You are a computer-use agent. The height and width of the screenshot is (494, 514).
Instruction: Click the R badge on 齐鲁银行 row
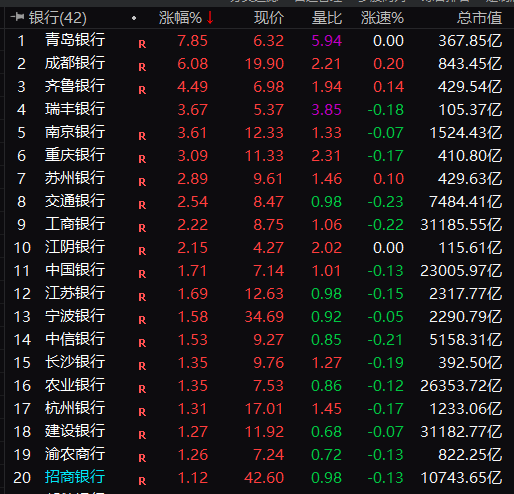point(142,90)
